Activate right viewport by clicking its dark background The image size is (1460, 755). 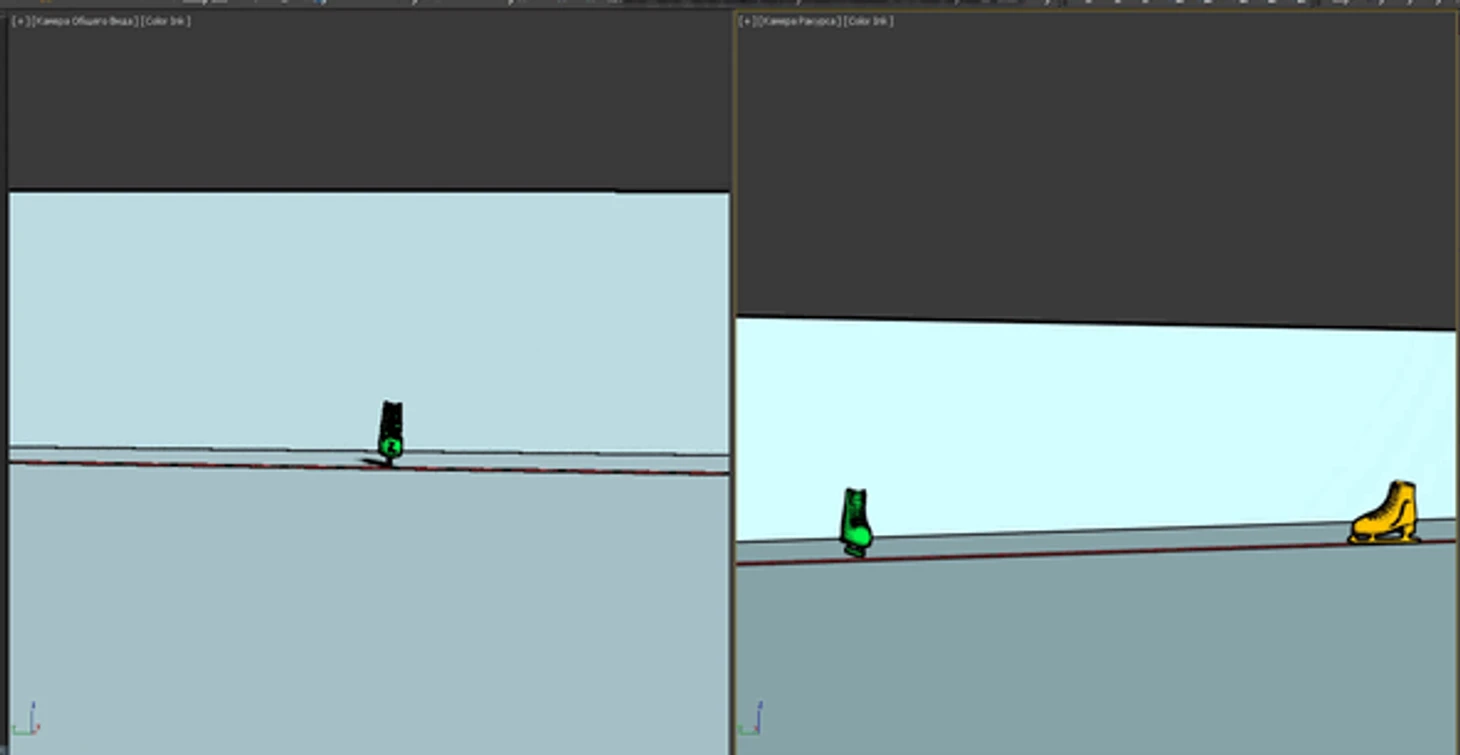(x=1100, y=160)
